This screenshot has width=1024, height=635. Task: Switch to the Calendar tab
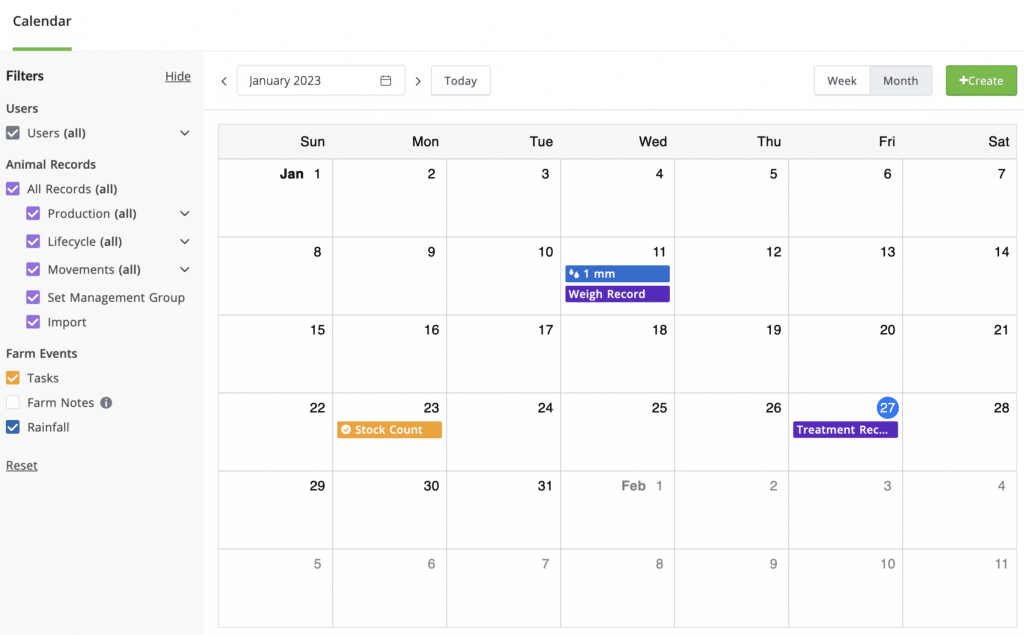pyautogui.click(x=42, y=22)
